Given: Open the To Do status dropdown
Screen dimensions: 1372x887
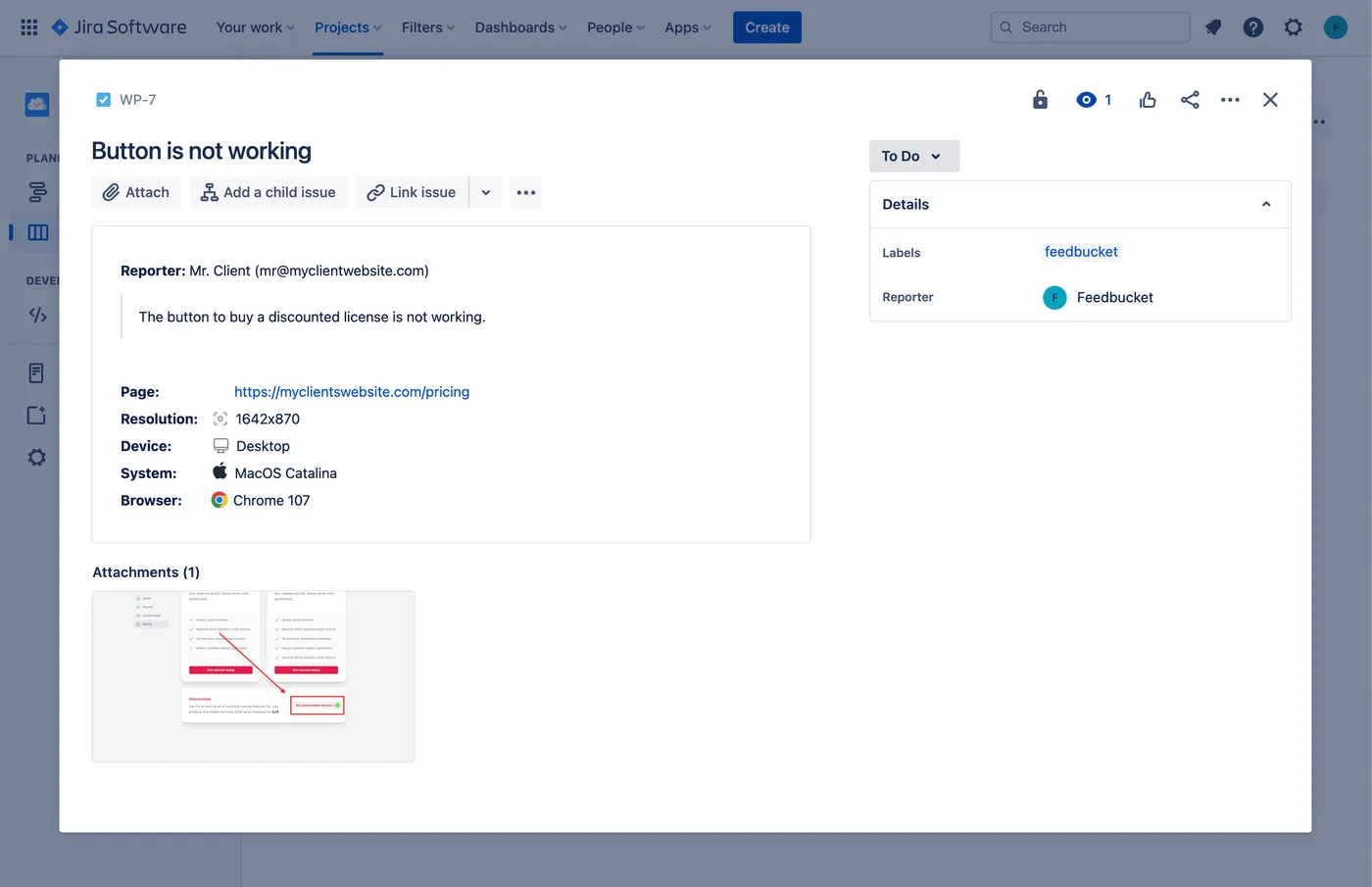Looking at the screenshot, I should 913,155.
